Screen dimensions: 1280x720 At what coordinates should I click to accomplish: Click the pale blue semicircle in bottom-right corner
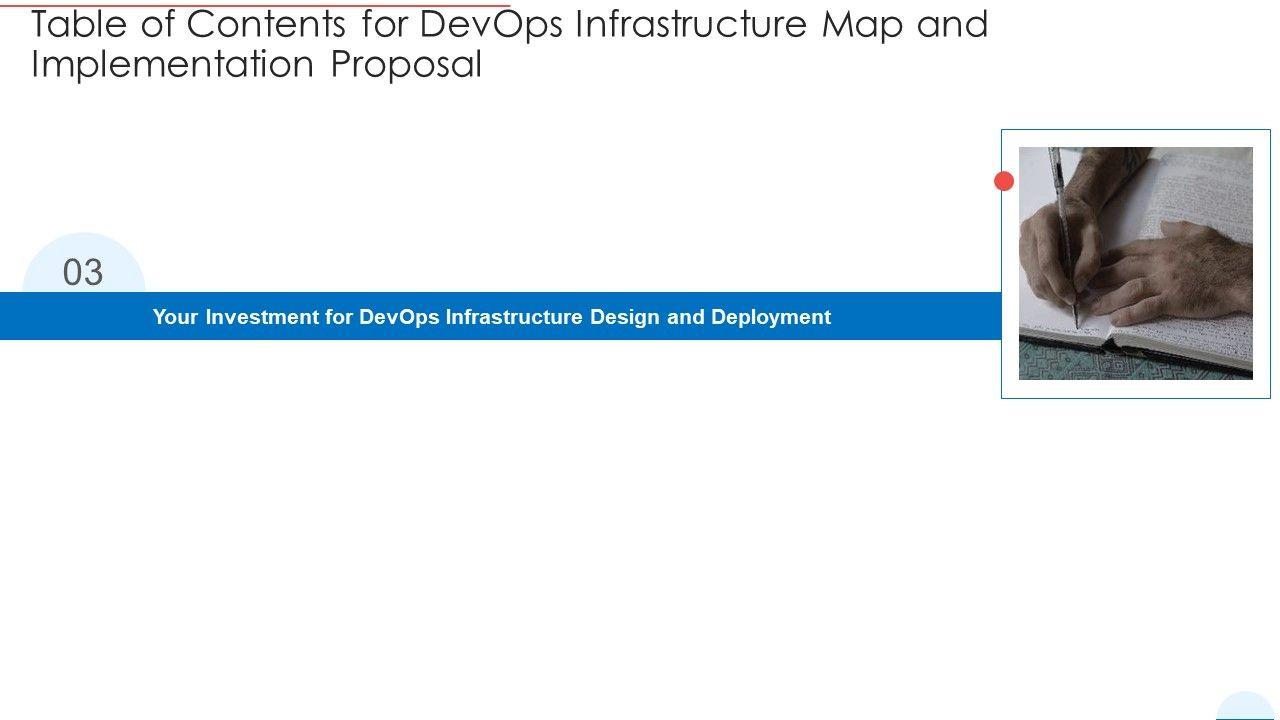(1246, 707)
